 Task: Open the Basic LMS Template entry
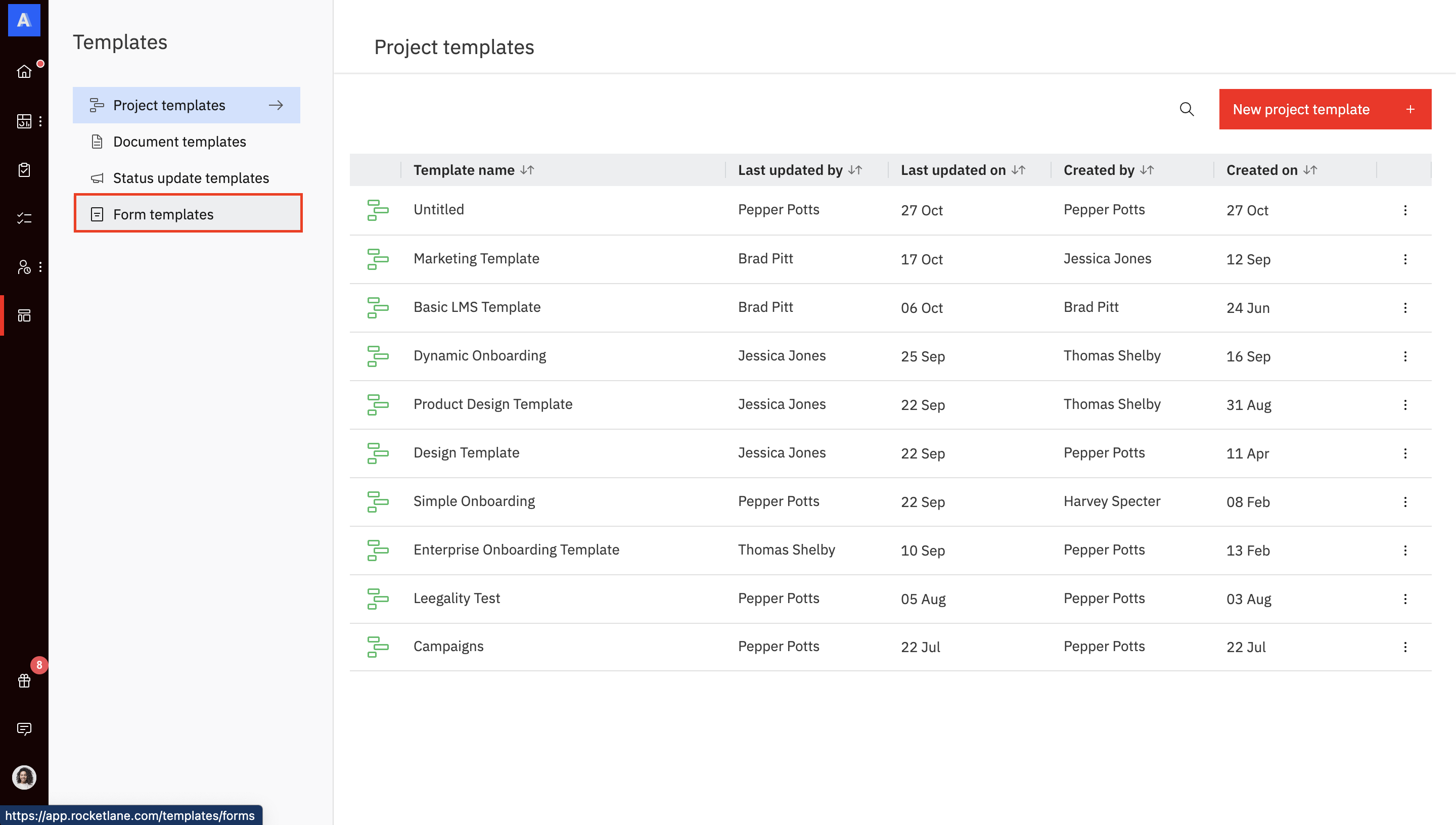[476, 307]
